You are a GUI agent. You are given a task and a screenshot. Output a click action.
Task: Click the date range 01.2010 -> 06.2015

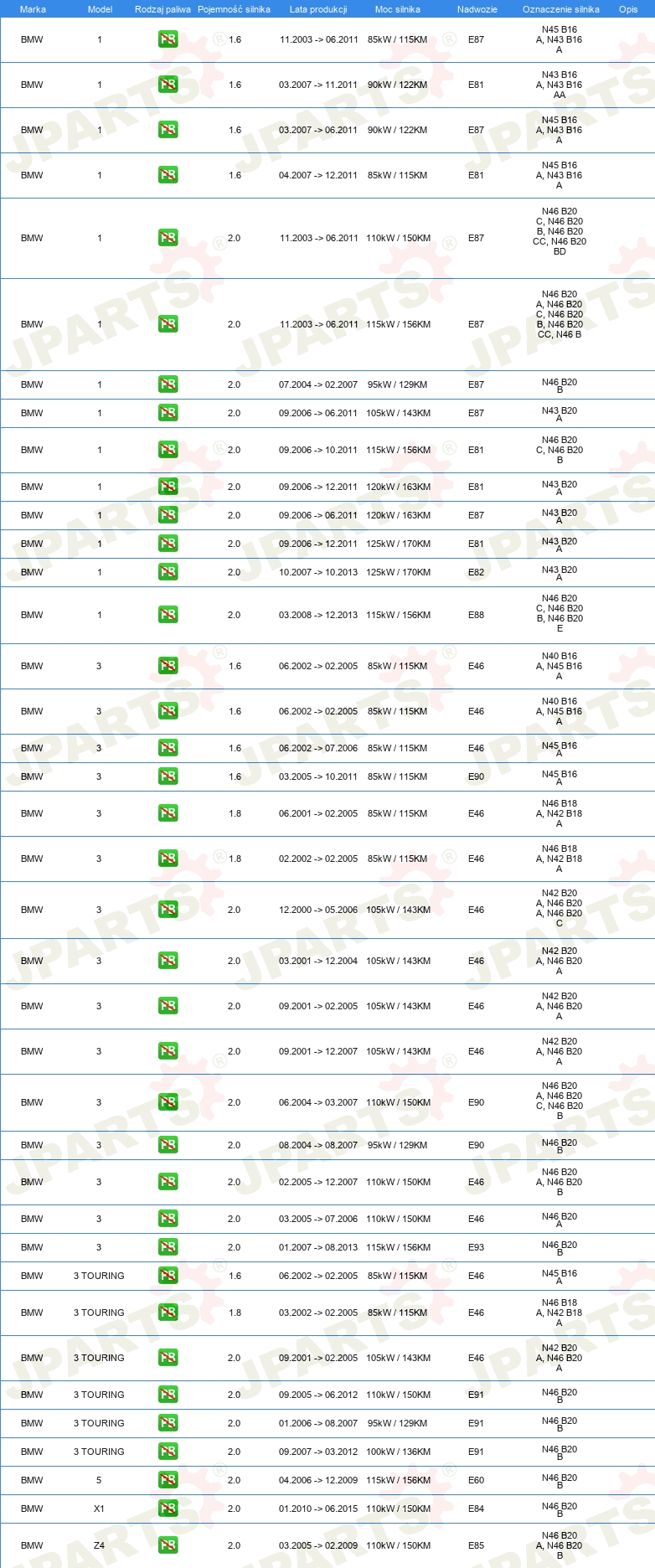[x=318, y=1509]
